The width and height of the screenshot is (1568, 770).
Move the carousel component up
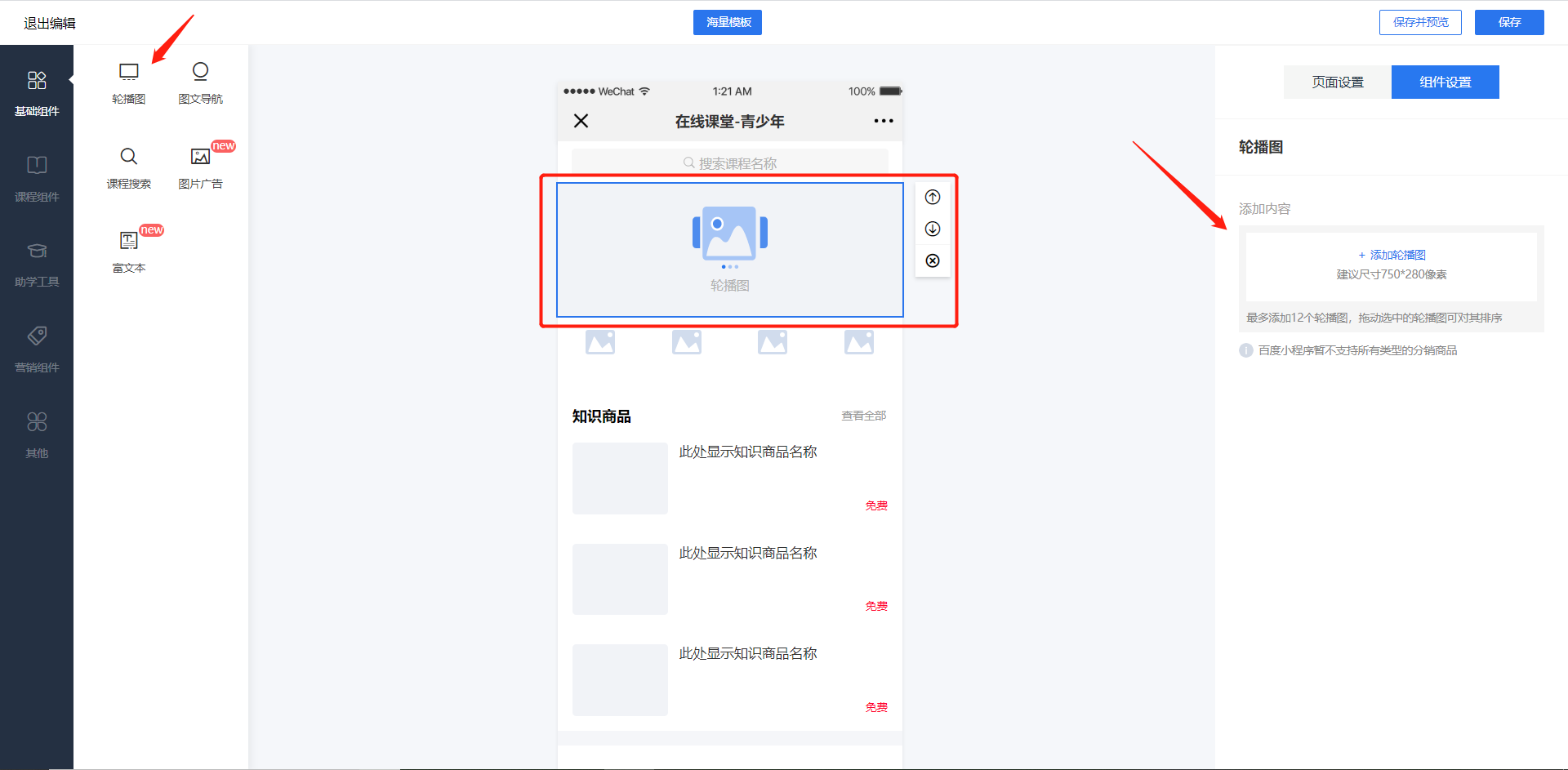coord(933,197)
